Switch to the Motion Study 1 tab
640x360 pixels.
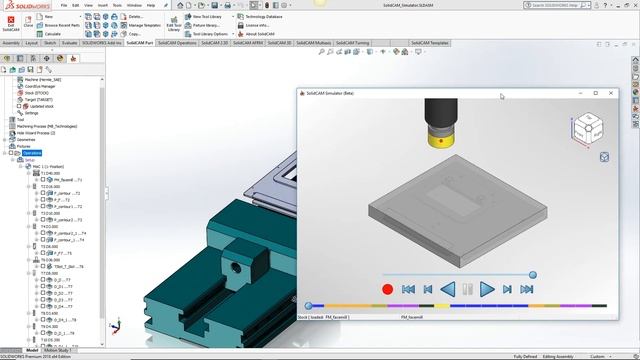click(57, 350)
